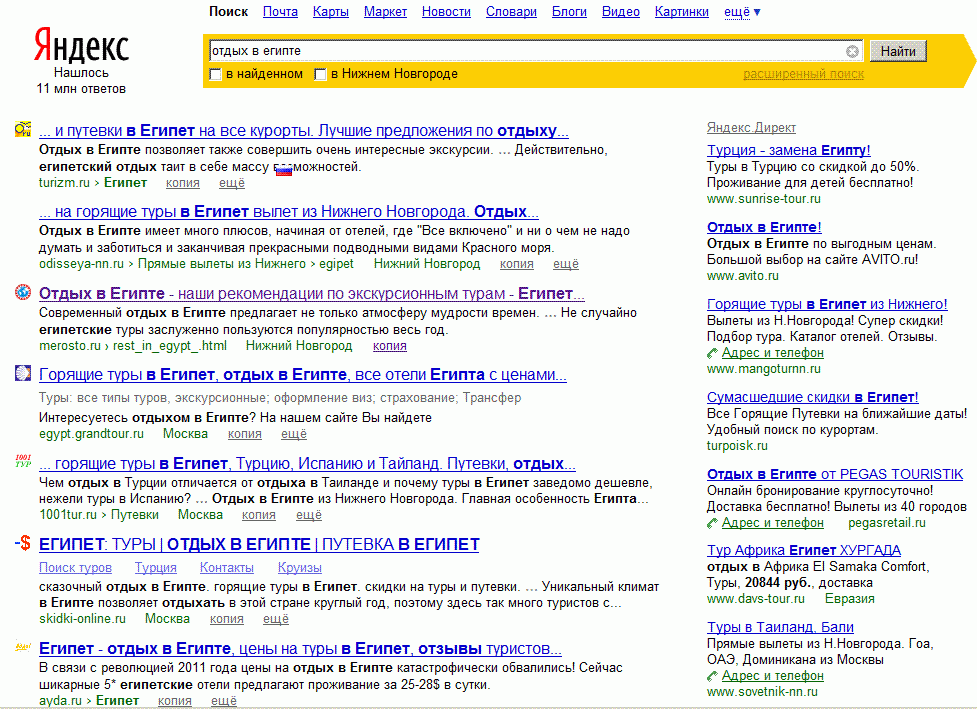The width and height of the screenshot is (977, 709).
Task: Open the 'Отдых в Египте!' avito ad
Action: click(x=764, y=227)
